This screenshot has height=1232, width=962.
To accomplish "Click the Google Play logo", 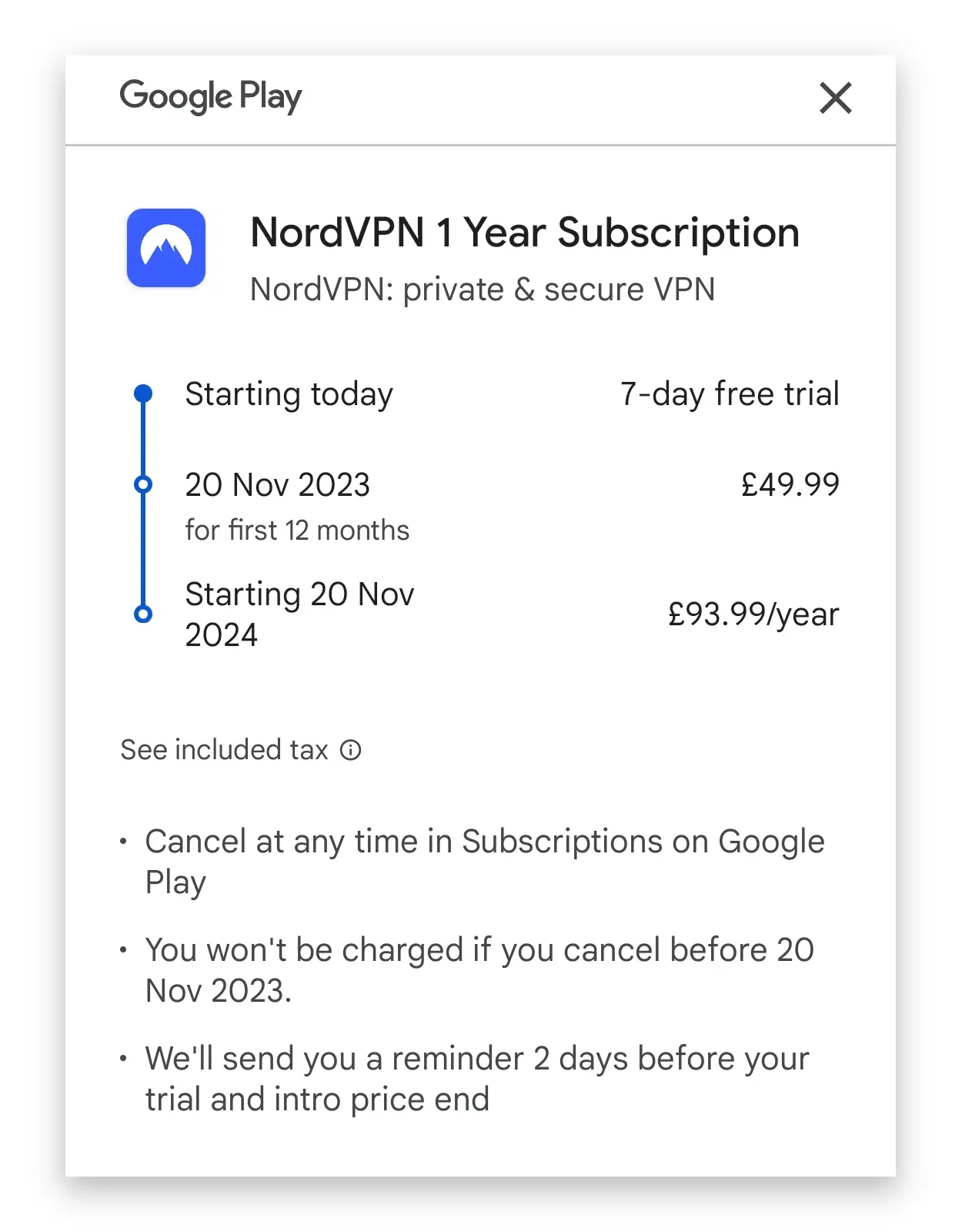I will [211, 97].
